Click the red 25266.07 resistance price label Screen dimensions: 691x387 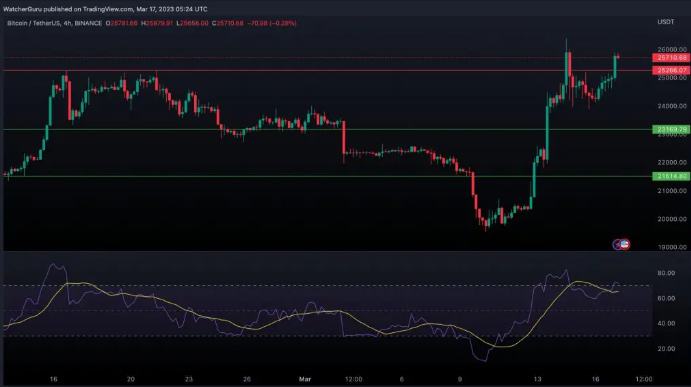[671, 71]
